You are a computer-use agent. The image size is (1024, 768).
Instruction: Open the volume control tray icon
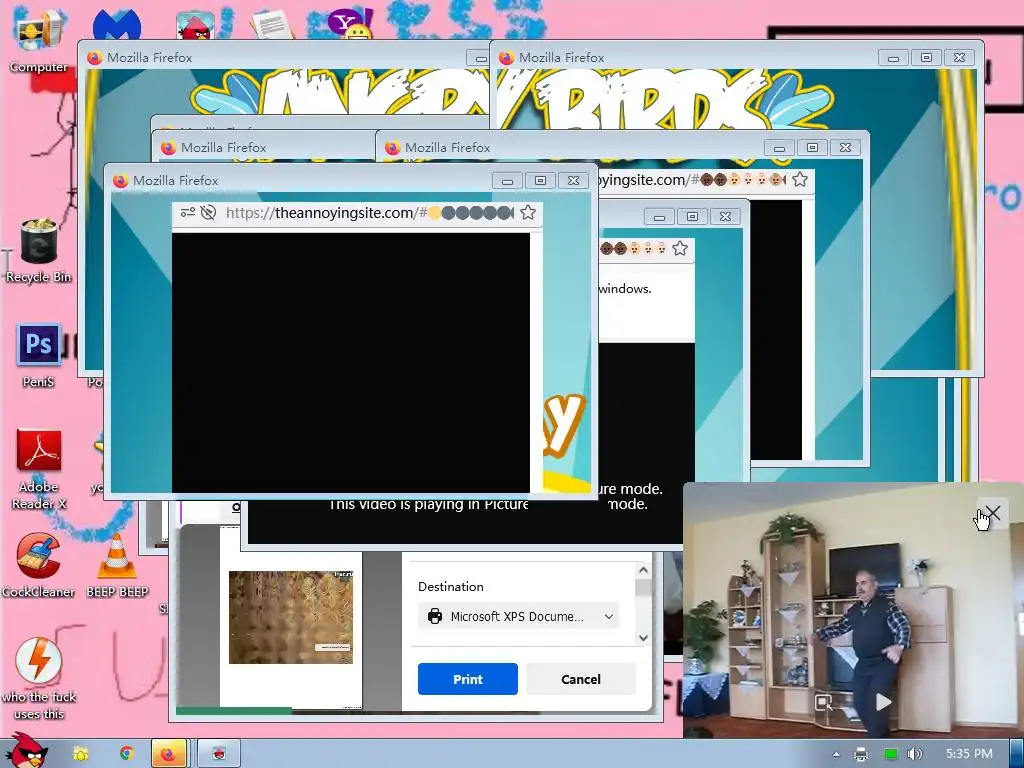[x=915, y=754]
